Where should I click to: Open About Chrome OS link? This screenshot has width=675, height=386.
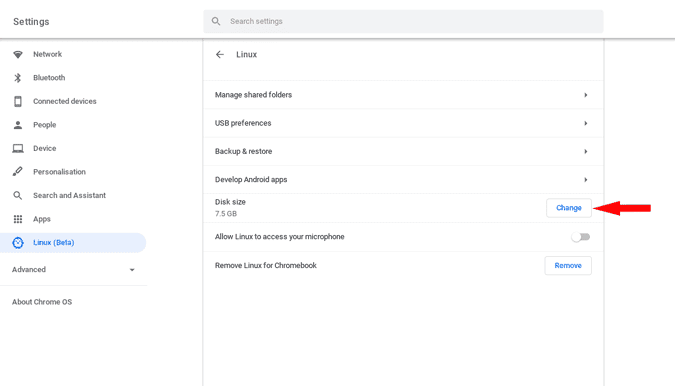(42, 302)
